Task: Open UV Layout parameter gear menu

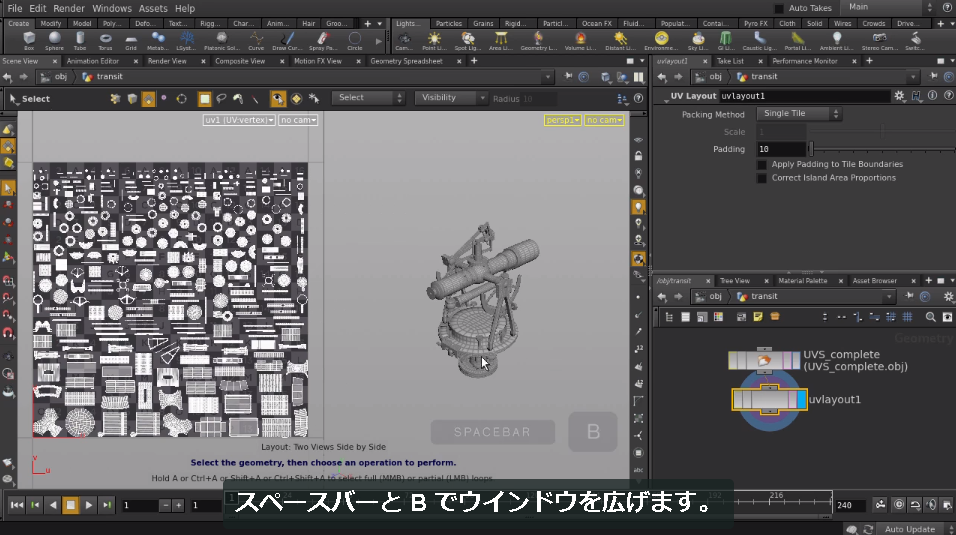Action: [x=899, y=96]
